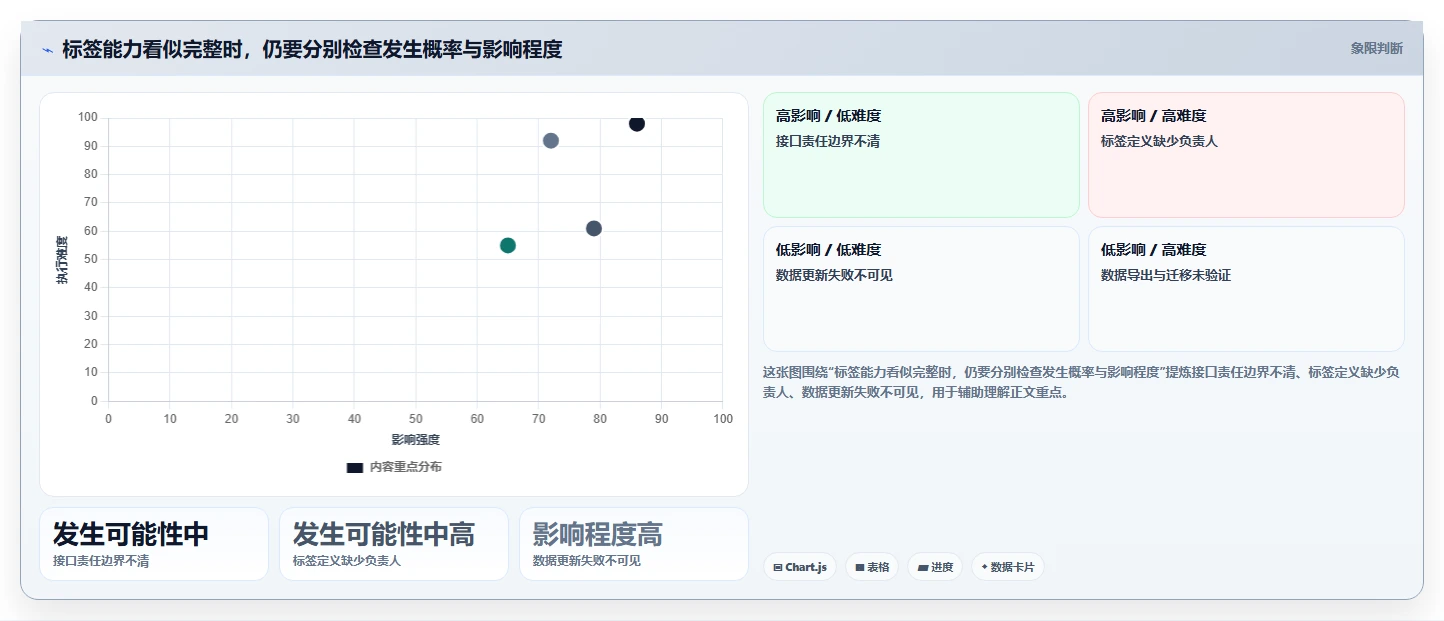The image size is (1444, 621).
Task: Open the 低影响 / 高难度 quadrant card
Action: point(1246,289)
